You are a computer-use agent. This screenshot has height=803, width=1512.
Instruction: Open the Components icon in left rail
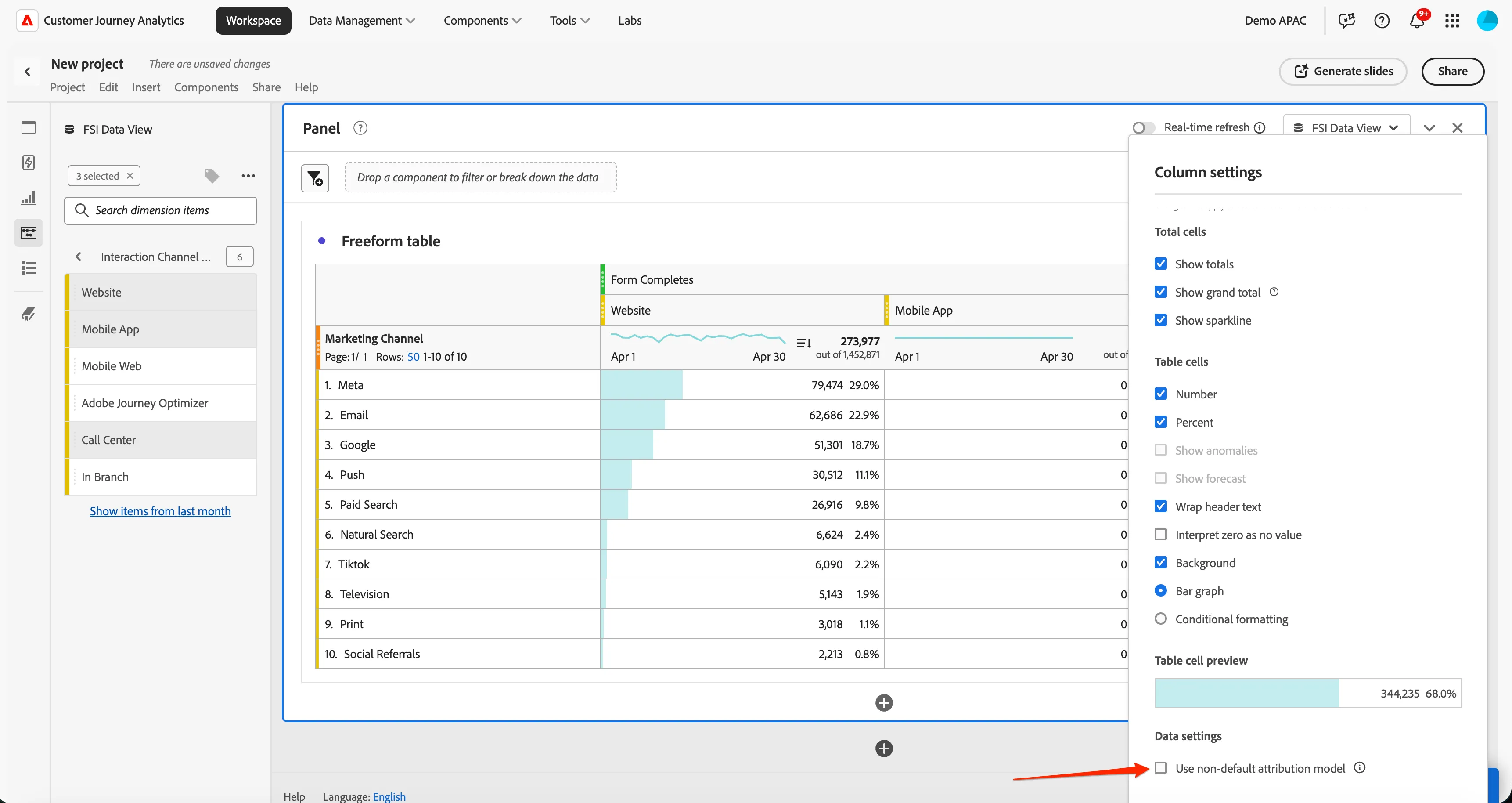pyautogui.click(x=28, y=233)
